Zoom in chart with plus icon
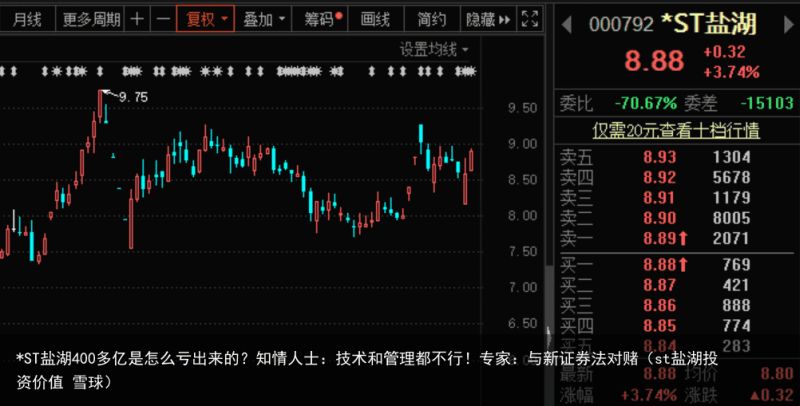800x406 pixels. tap(137, 20)
